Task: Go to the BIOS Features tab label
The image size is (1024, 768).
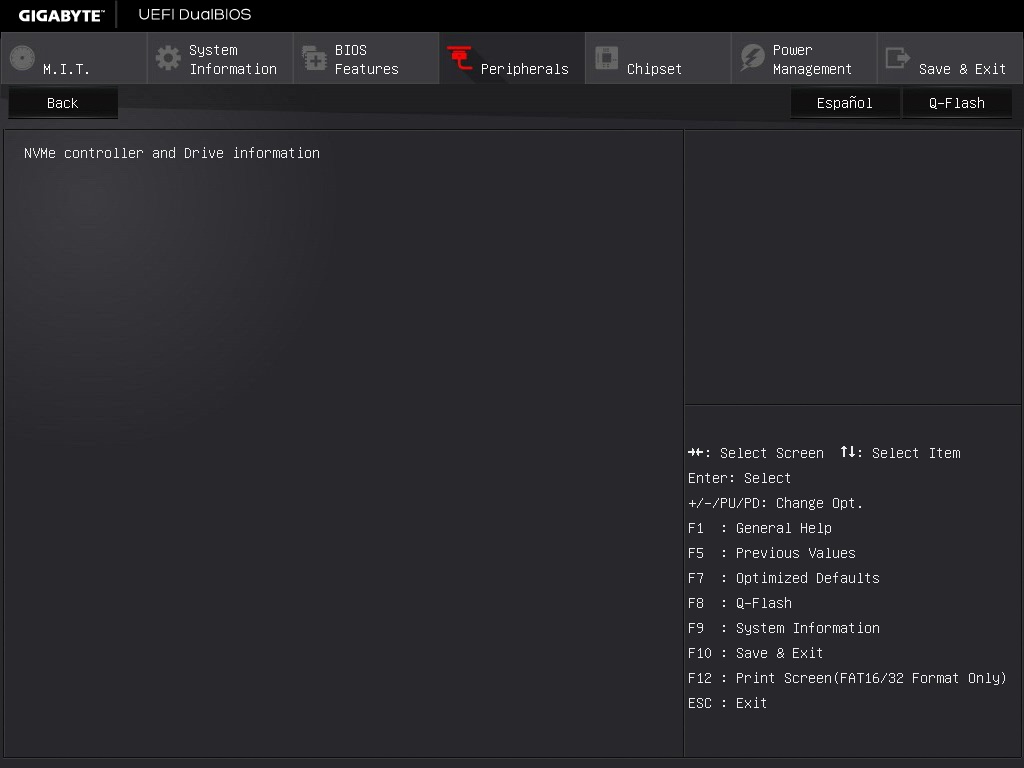Action: pos(366,59)
